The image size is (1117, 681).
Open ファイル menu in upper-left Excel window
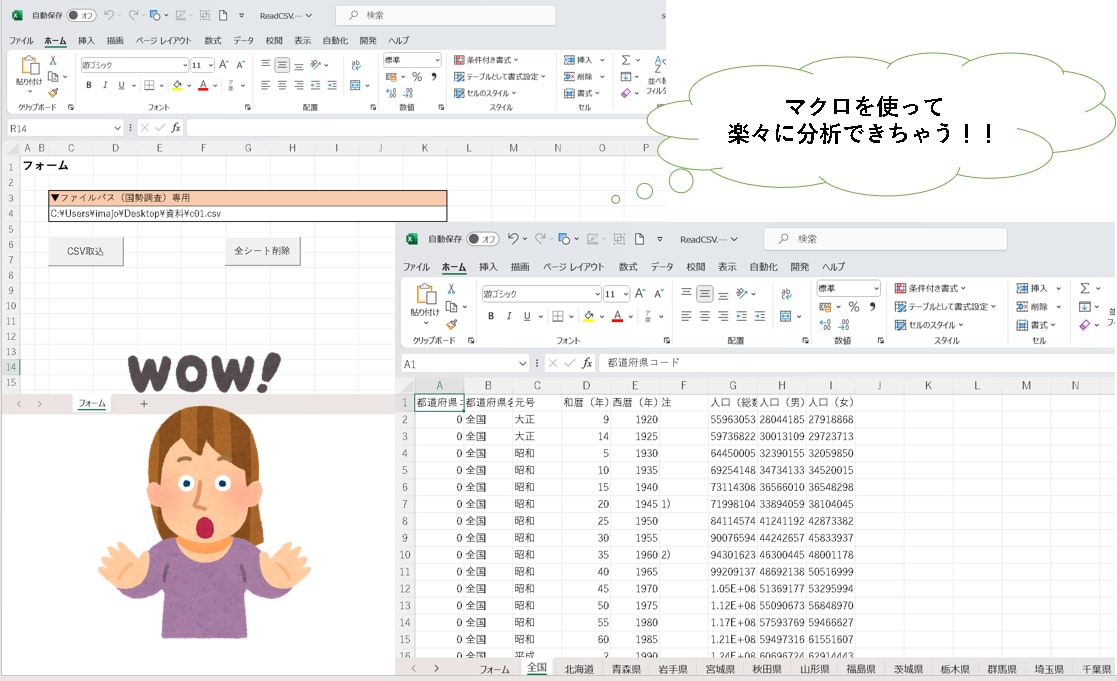(21, 41)
